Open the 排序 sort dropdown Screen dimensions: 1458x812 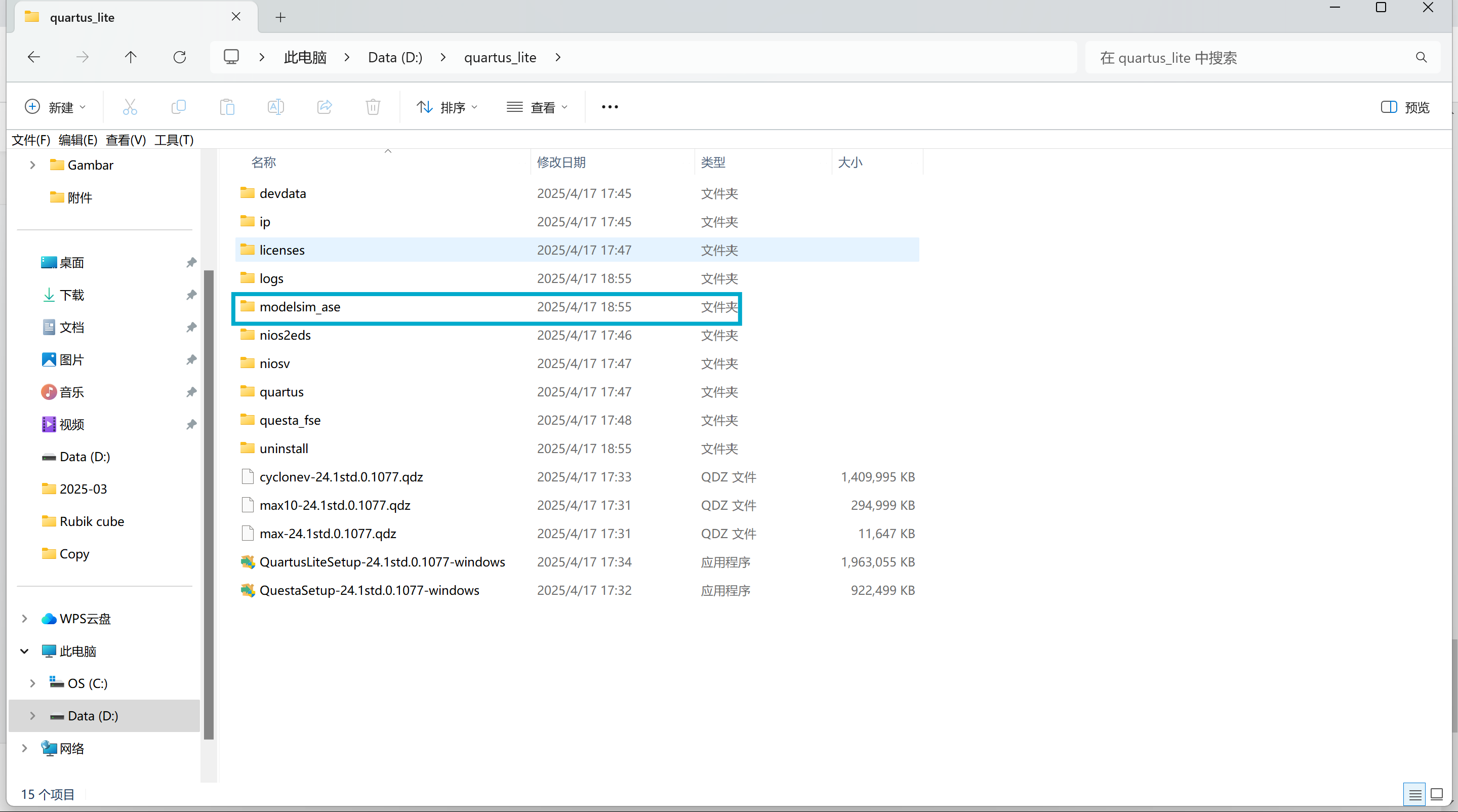point(447,107)
